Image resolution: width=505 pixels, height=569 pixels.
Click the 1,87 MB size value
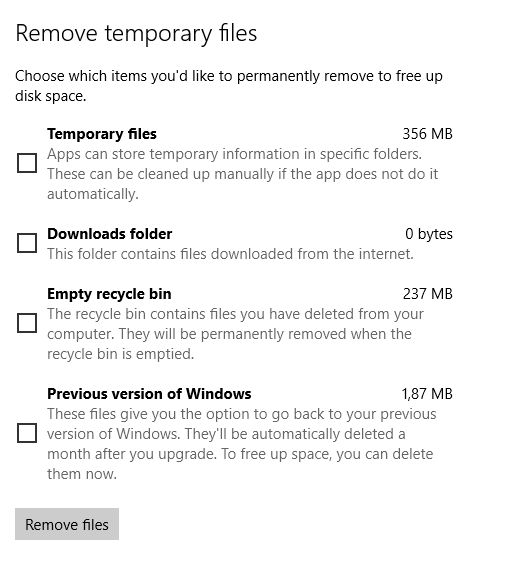click(x=427, y=394)
